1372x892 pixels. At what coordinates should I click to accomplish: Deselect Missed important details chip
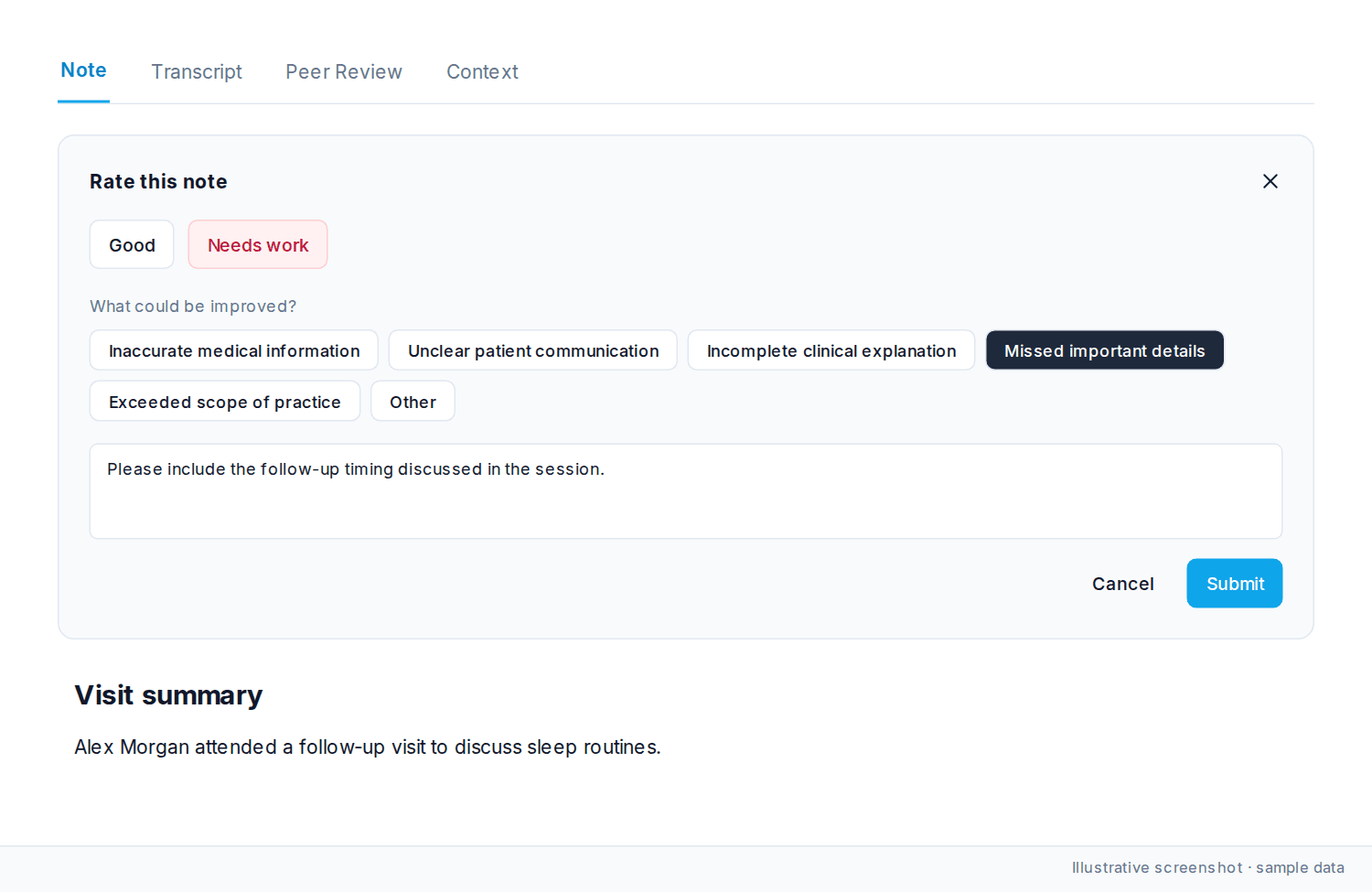tap(1105, 350)
